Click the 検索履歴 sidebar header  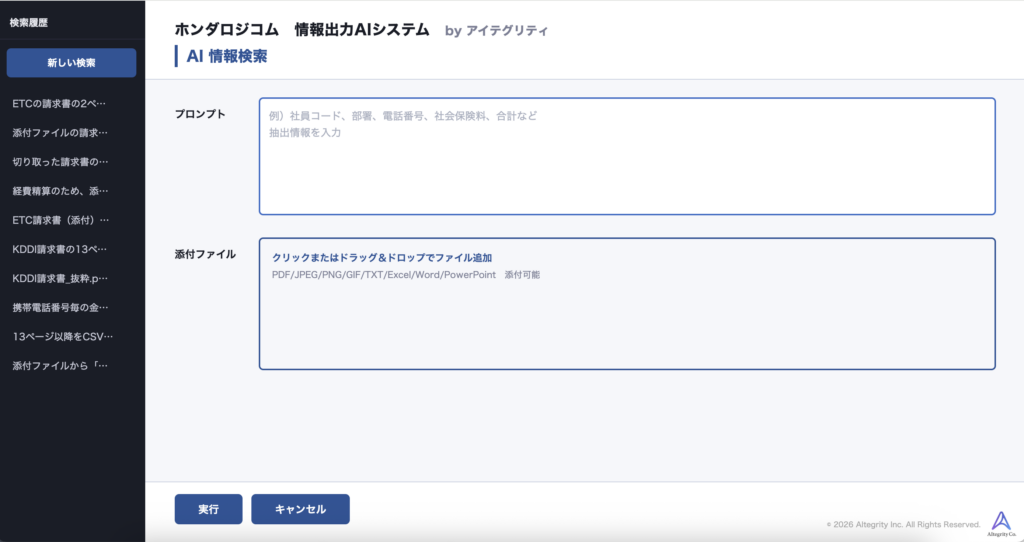pos(29,23)
